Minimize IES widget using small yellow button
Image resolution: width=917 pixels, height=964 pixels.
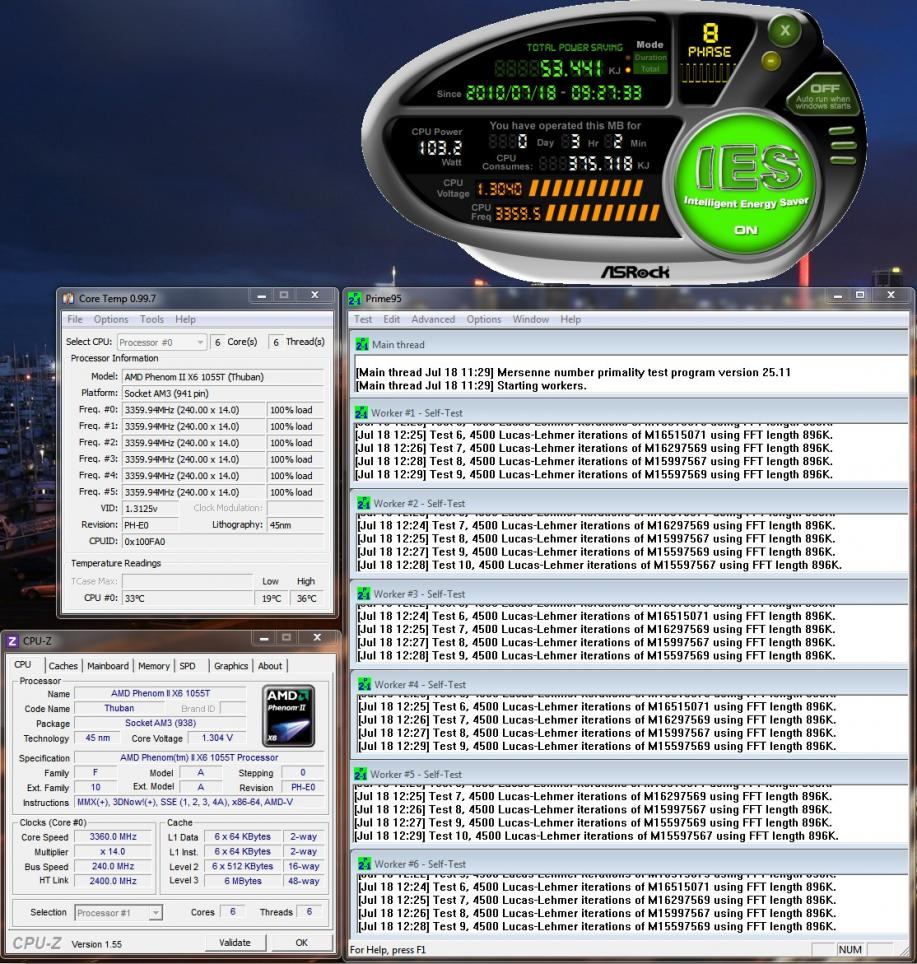coord(771,60)
